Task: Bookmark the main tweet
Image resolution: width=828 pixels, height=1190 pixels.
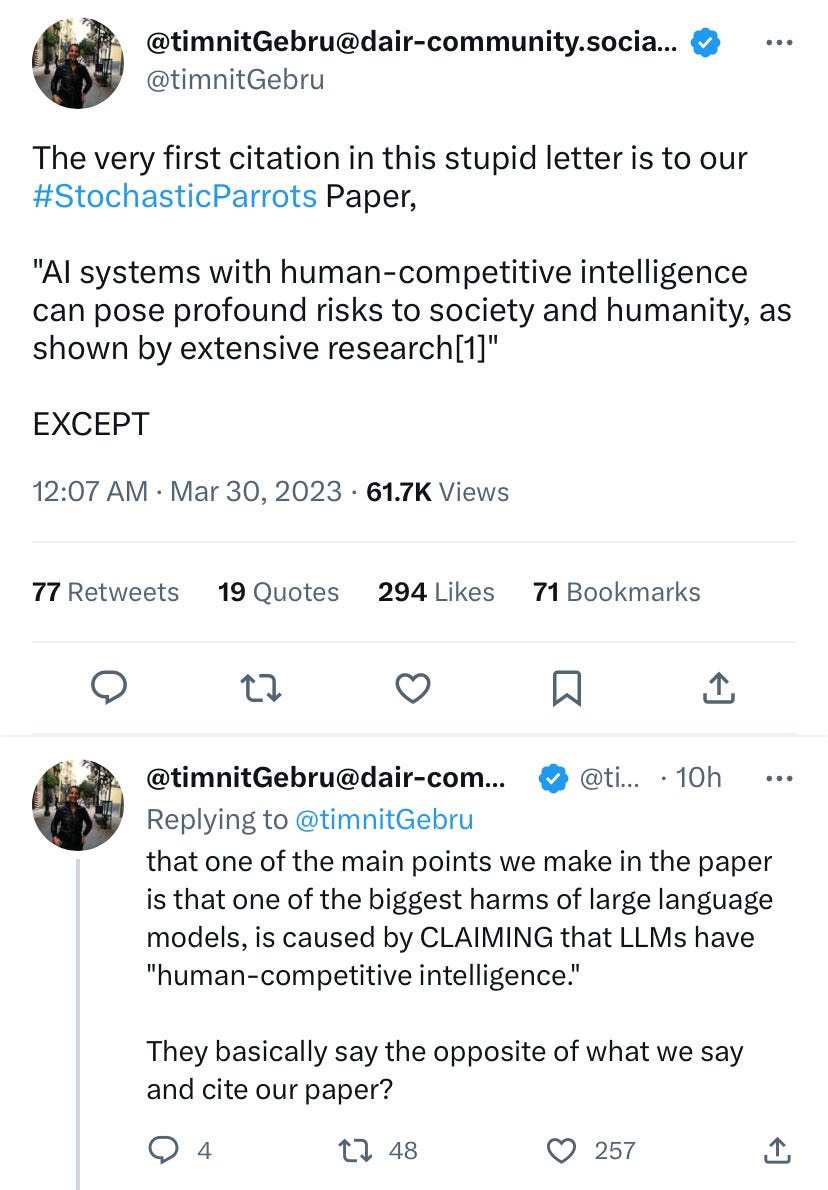Action: tap(566, 688)
